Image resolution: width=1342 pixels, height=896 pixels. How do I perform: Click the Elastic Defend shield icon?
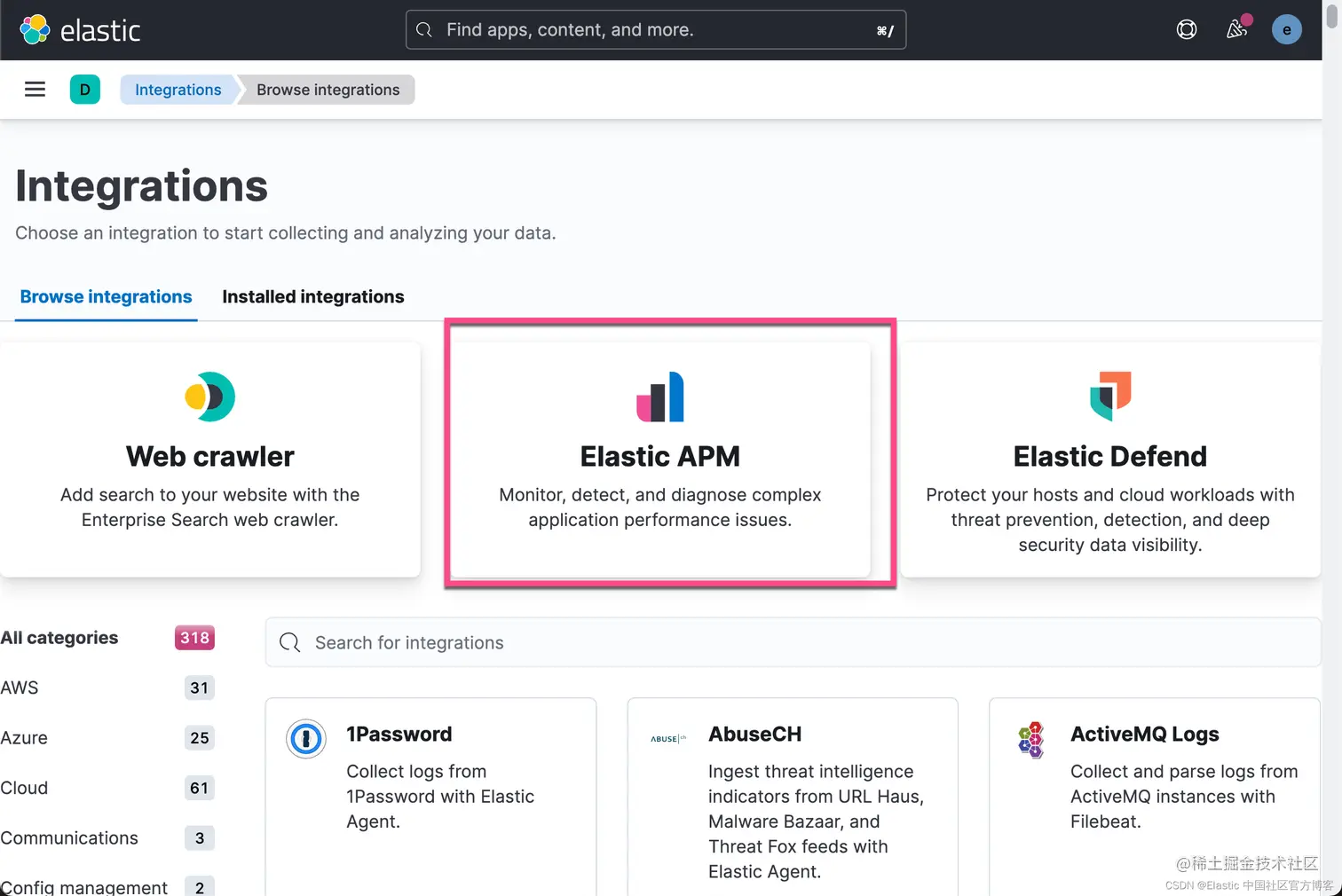tap(1110, 396)
